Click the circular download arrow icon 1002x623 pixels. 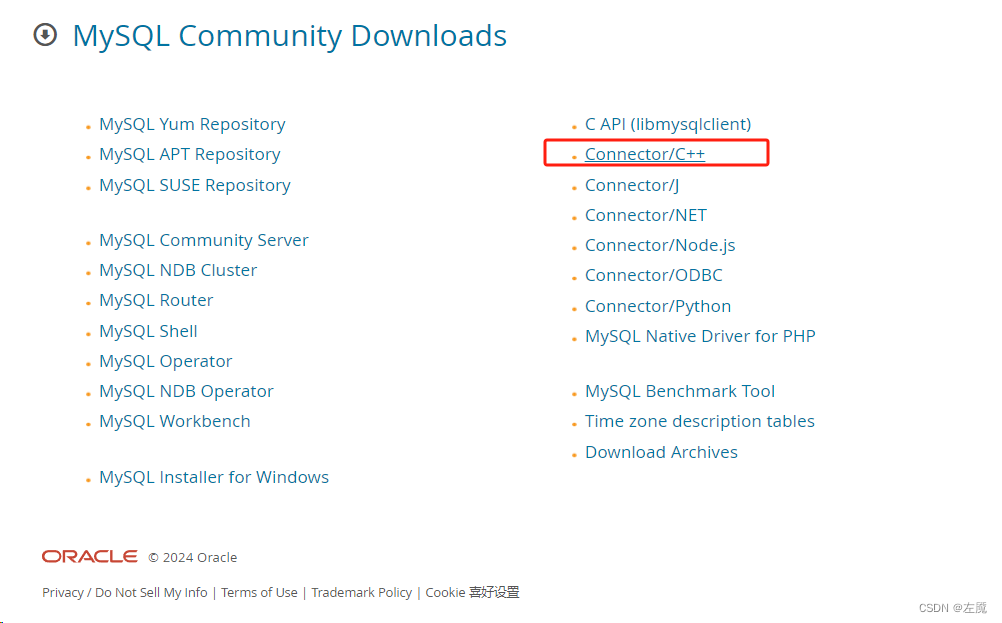click(44, 35)
